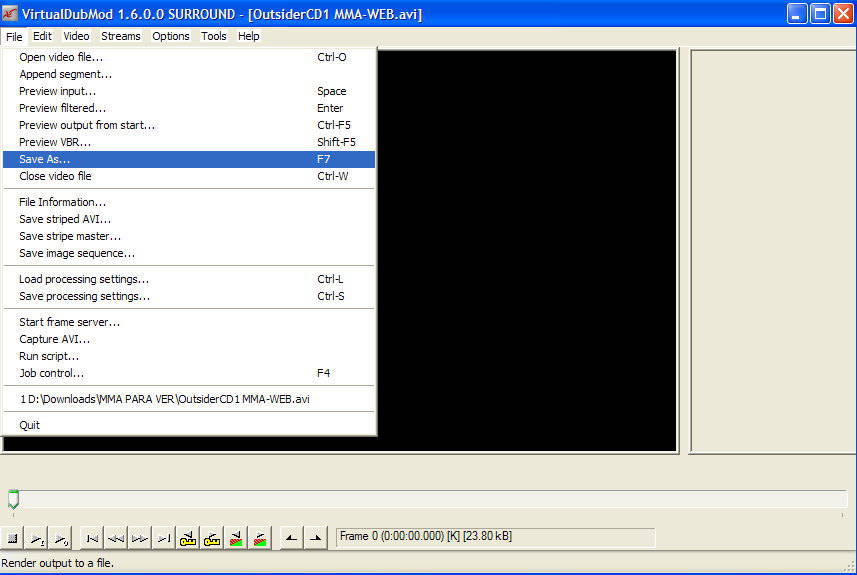Open File Information dialog entry

(x=189, y=202)
